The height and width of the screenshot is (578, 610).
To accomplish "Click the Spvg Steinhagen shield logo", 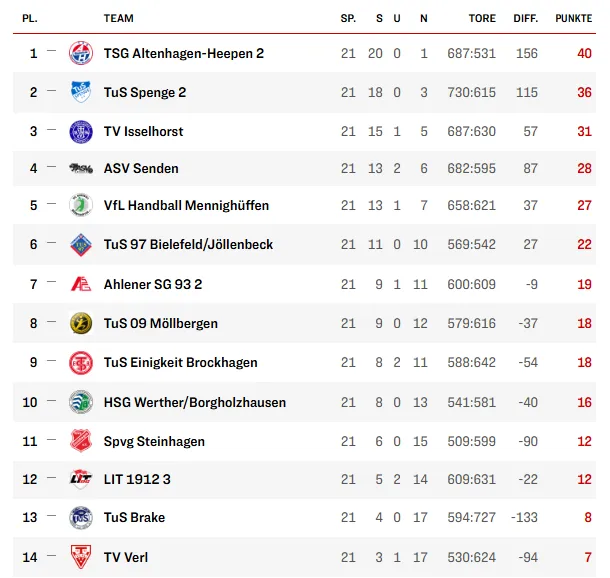I will coord(80,441).
